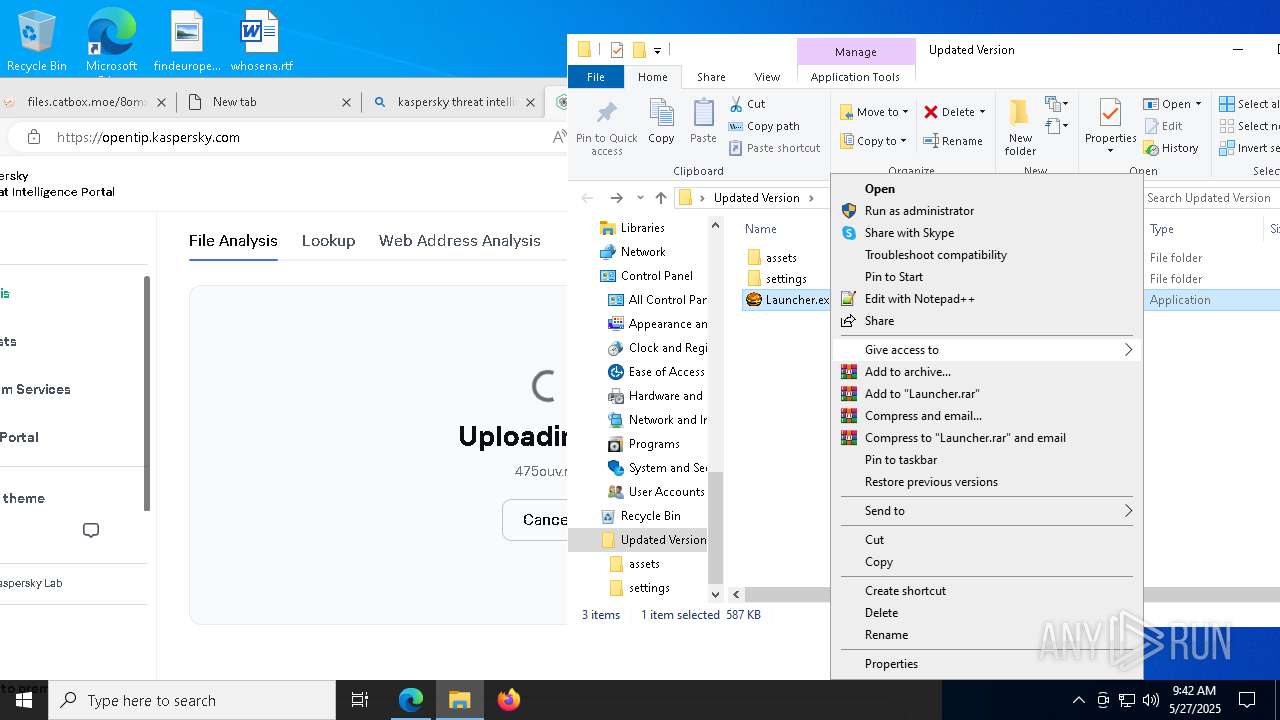Click the Task View taskbar icon
The width and height of the screenshot is (1280, 720).
pos(360,700)
